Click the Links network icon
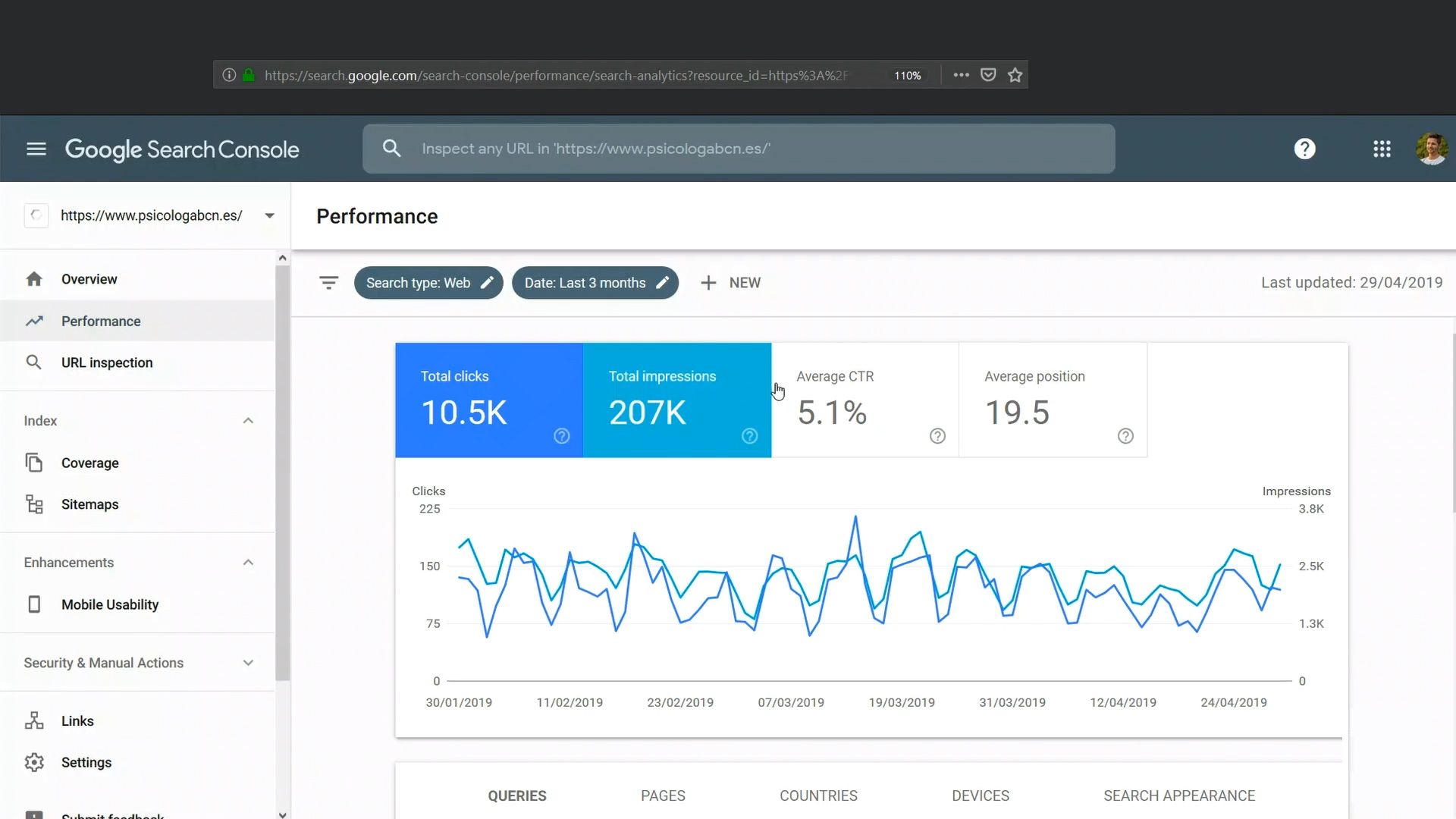Viewport: 1456px width, 819px height. point(34,720)
